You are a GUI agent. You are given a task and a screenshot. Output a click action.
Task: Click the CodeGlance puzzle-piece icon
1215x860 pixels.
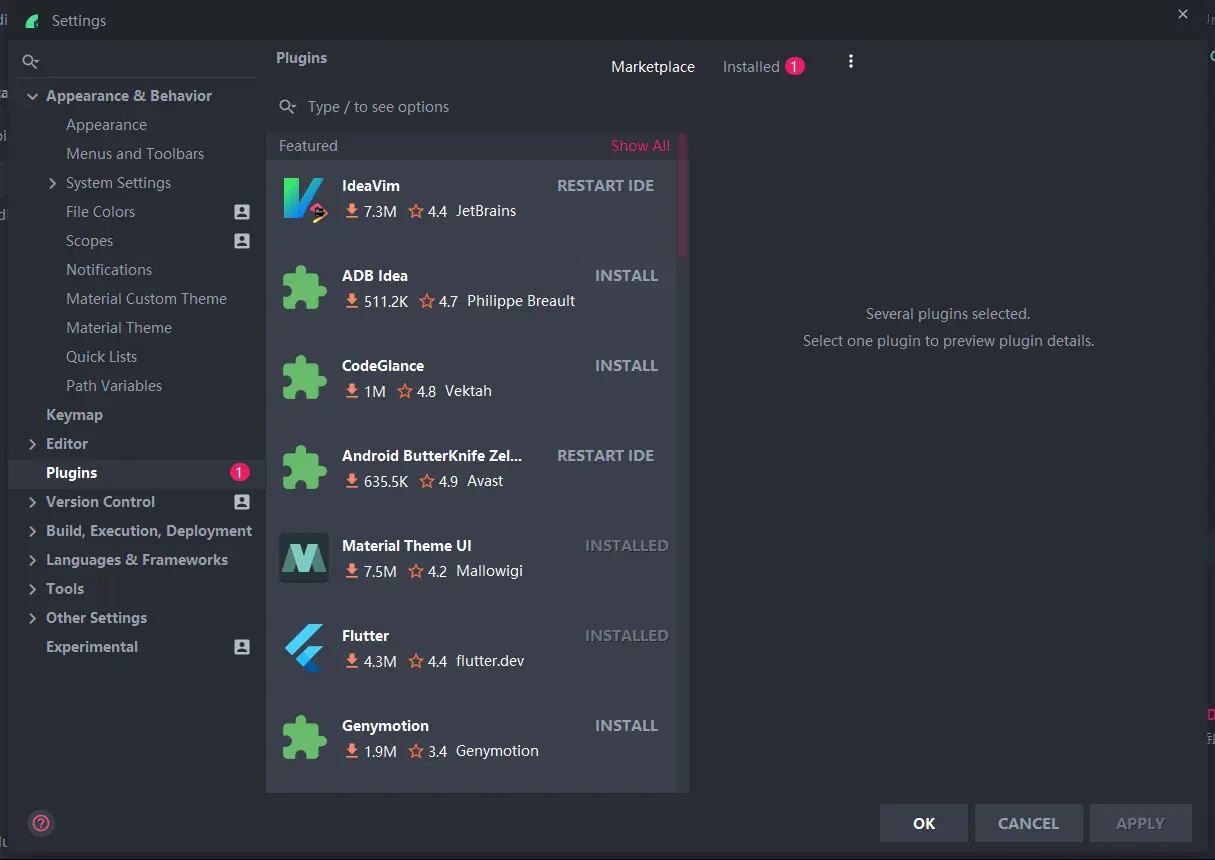(x=304, y=378)
